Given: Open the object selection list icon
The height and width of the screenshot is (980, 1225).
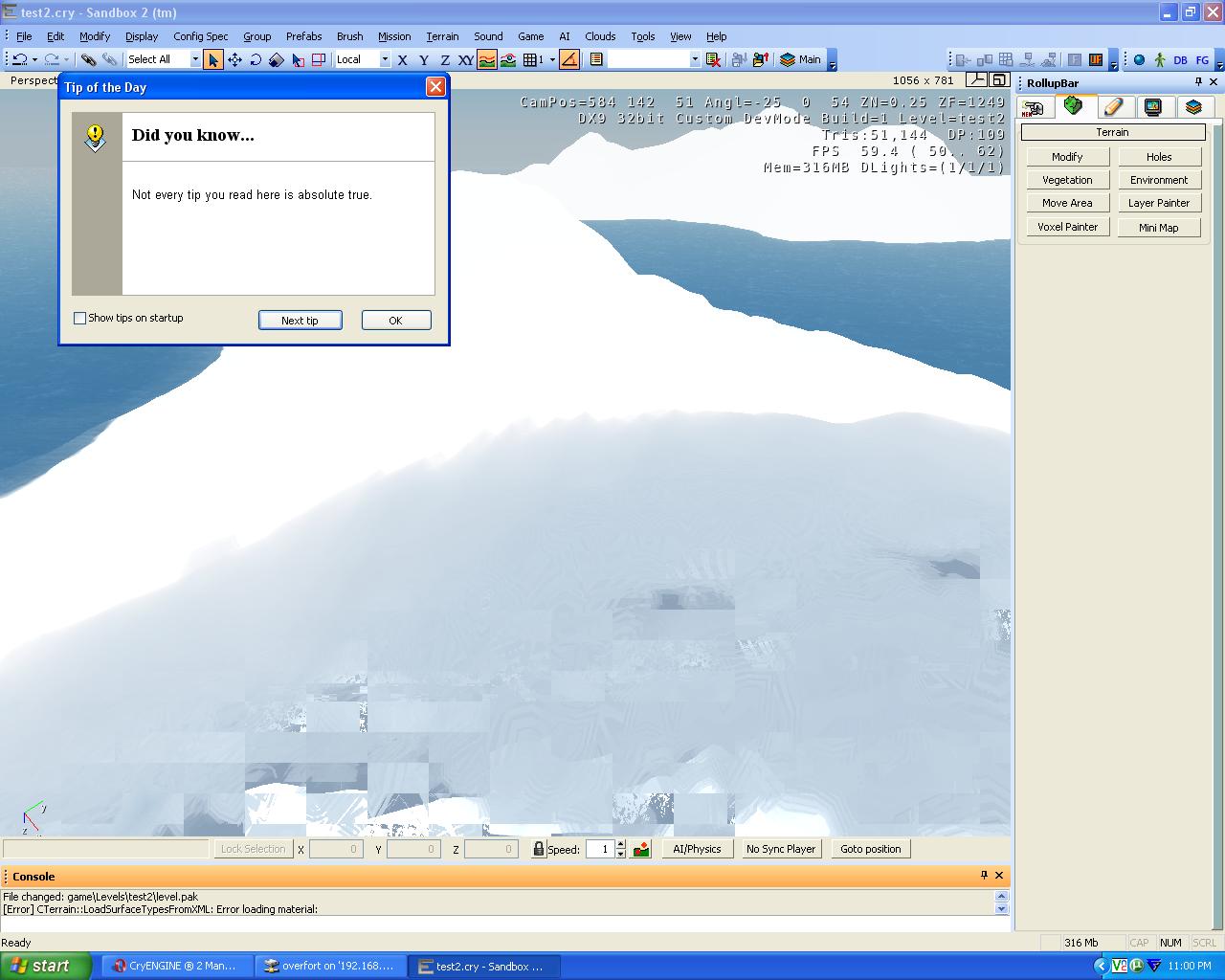Looking at the screenshot, I should tap(595, 59).
